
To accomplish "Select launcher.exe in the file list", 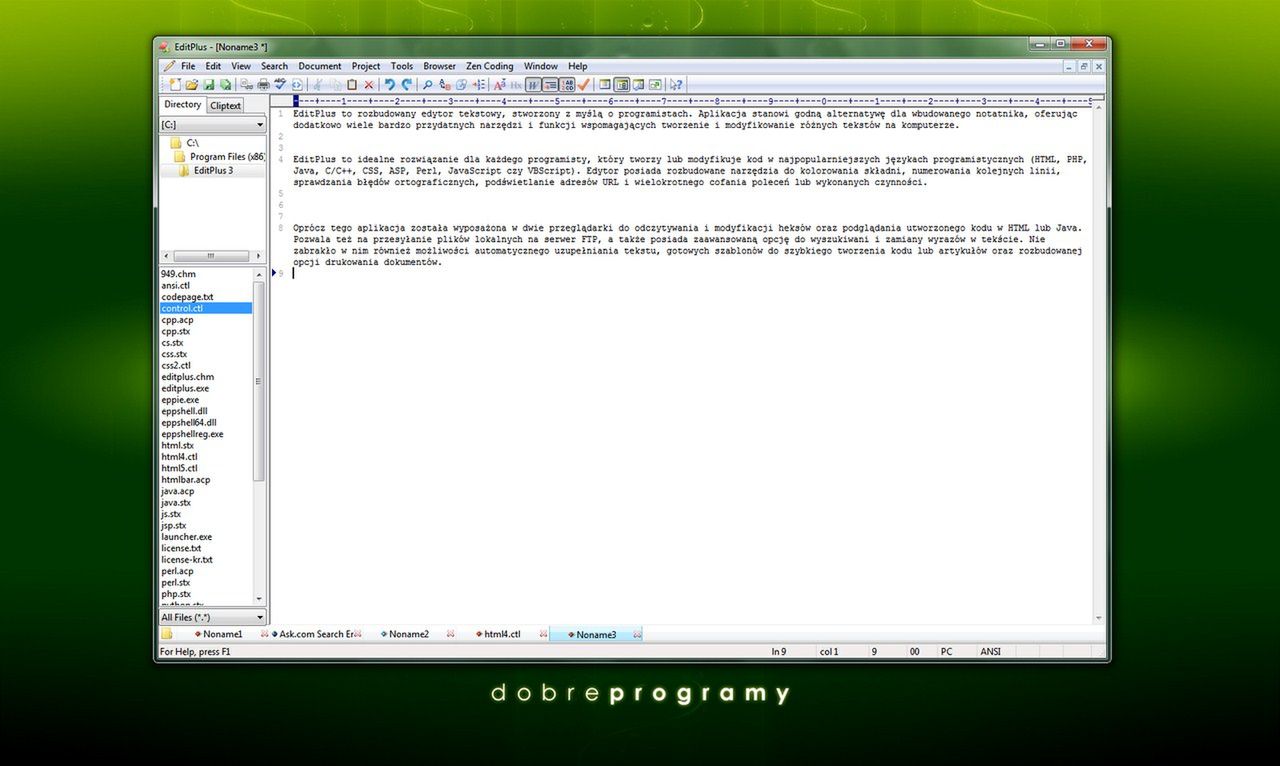I will pyautogui.click(x=187, y=537).
